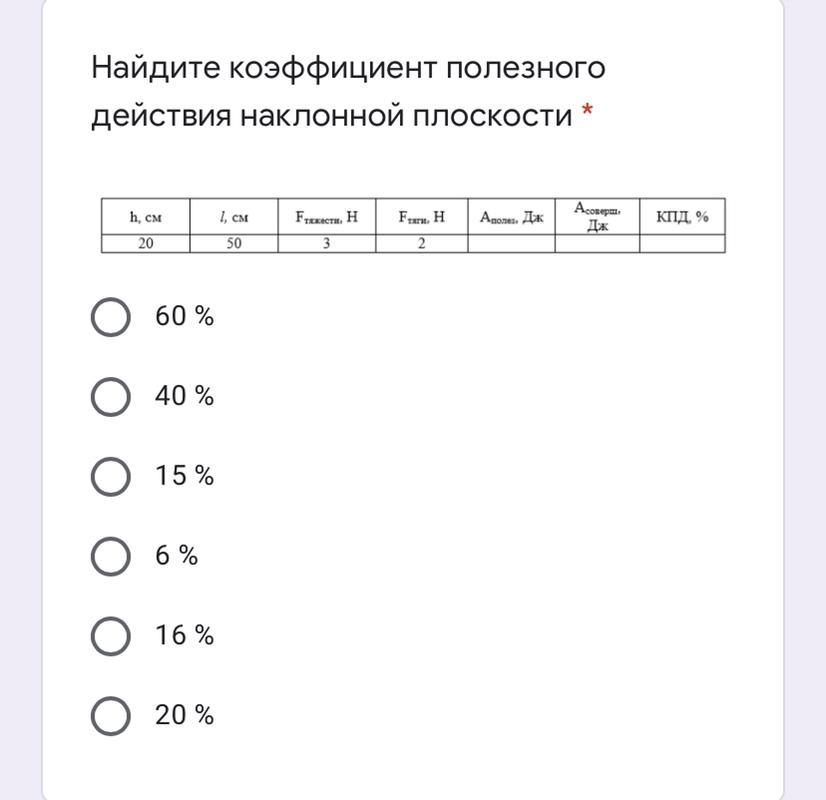Tick the 16 % radio circle
The image size is (826, 800).
[110, 636]
